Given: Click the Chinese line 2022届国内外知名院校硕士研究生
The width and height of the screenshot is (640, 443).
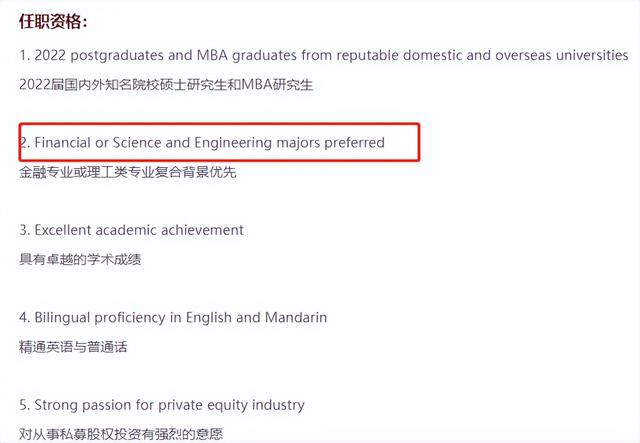Looking at the screenshot, I should pos(166,85).
